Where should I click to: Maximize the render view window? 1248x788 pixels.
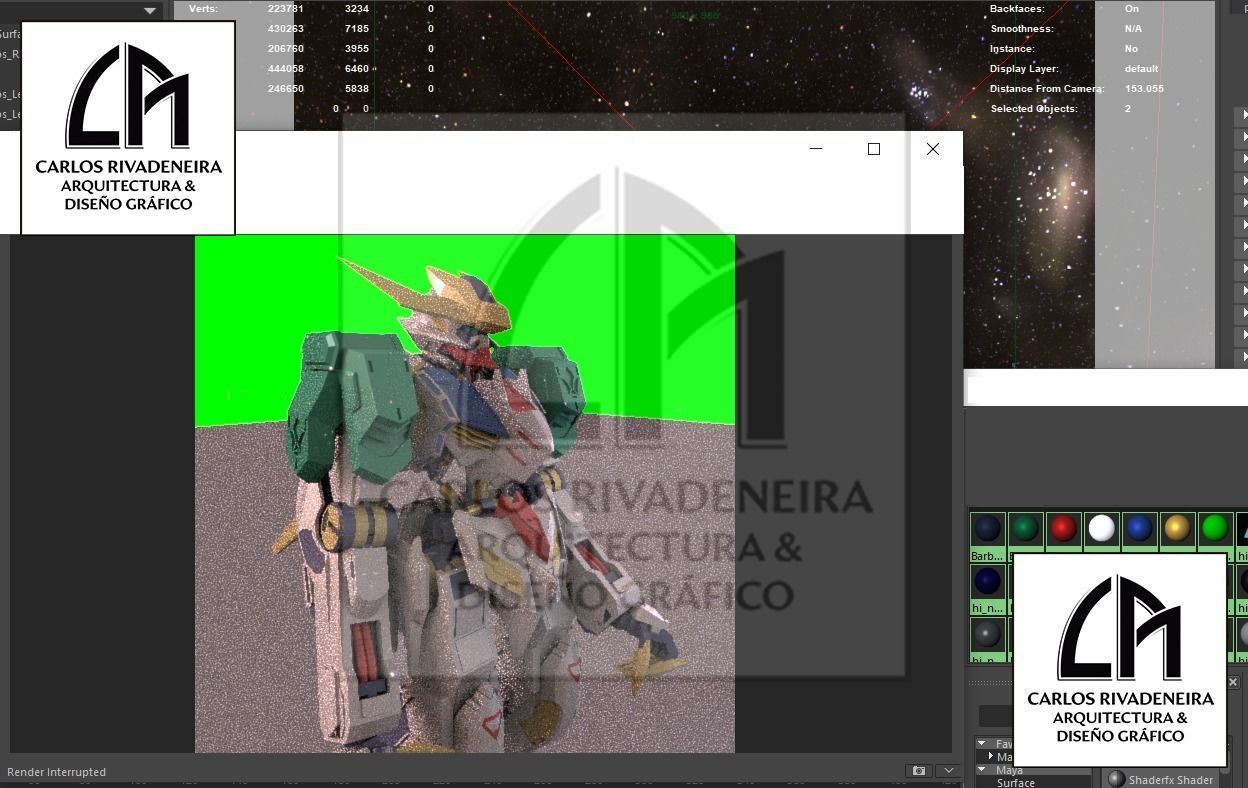point(874,149)
